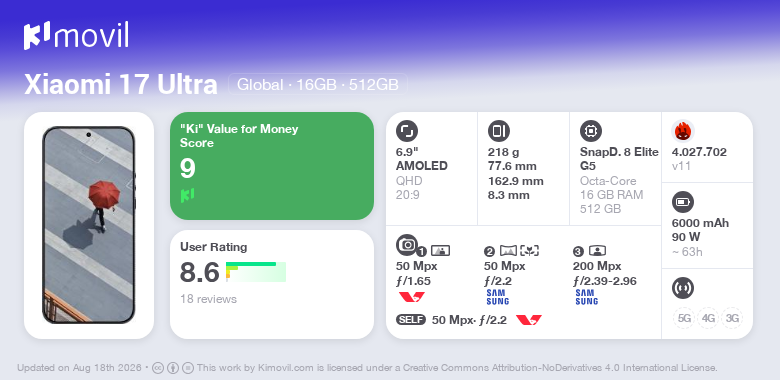
Task: Click the phone dimensions icon
Action: (499, 131)
